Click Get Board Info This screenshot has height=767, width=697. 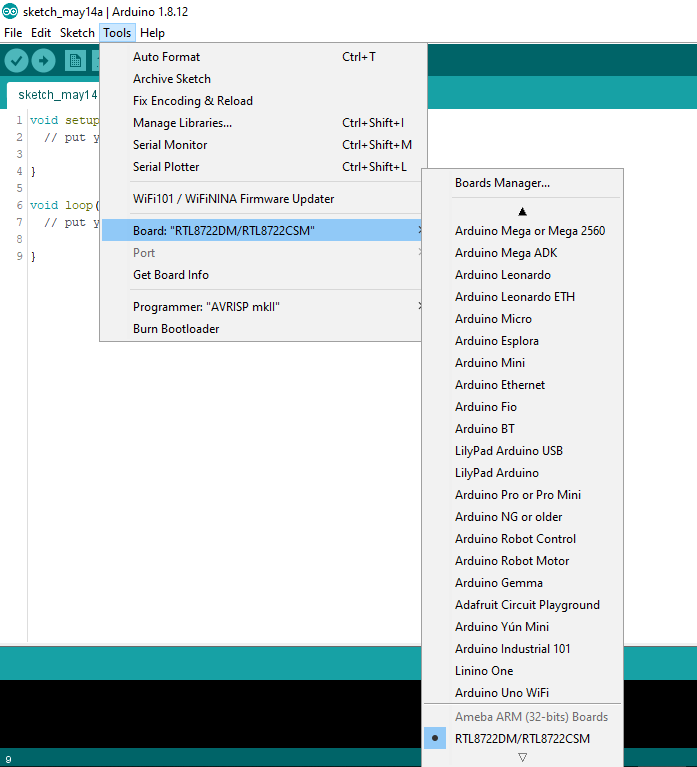(x=170, y=275)
